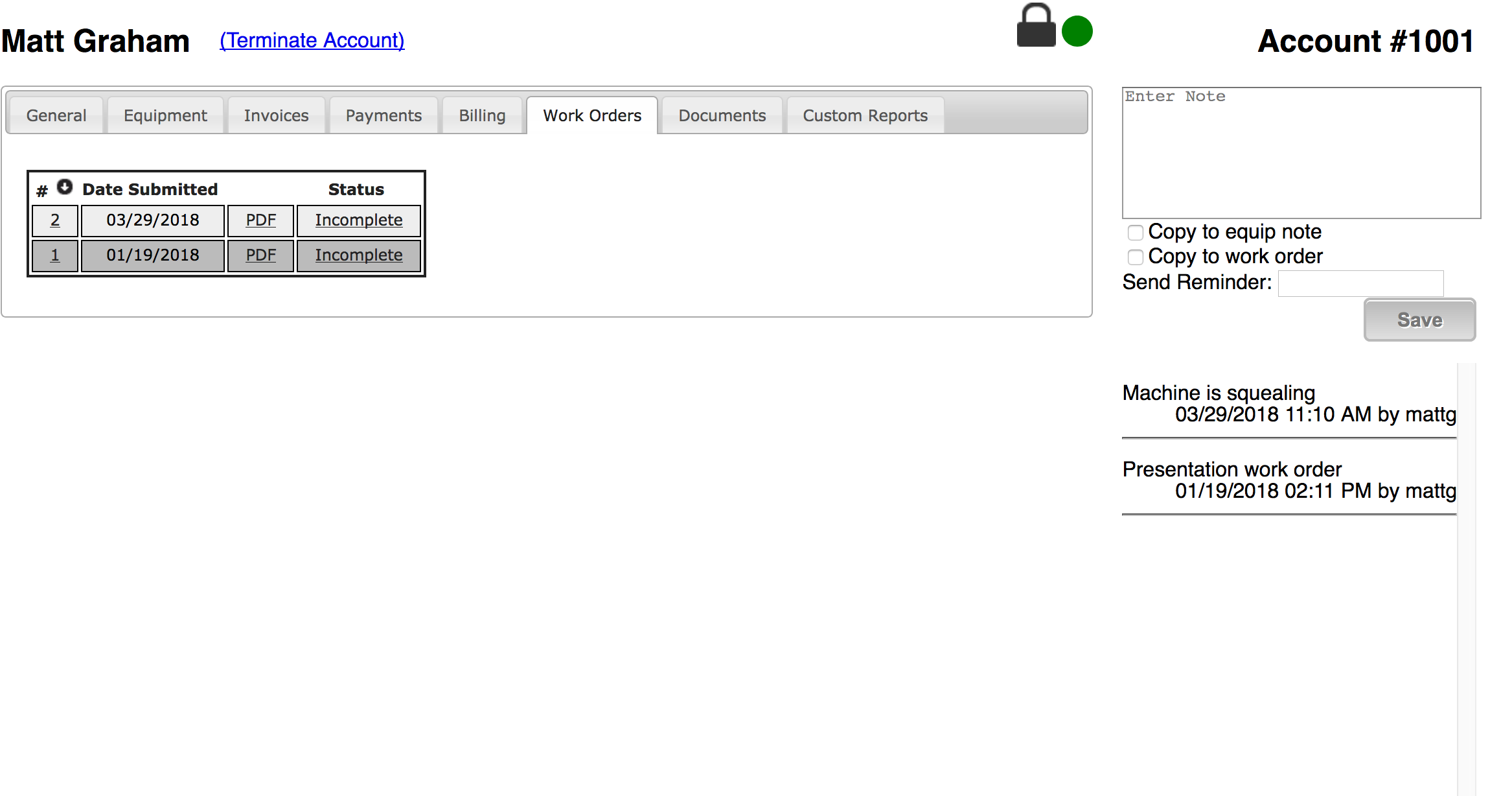This screenshot has height=796, width=1512.
Task: Check Copy to equip note box
Action: click(x=1135, y=232)
